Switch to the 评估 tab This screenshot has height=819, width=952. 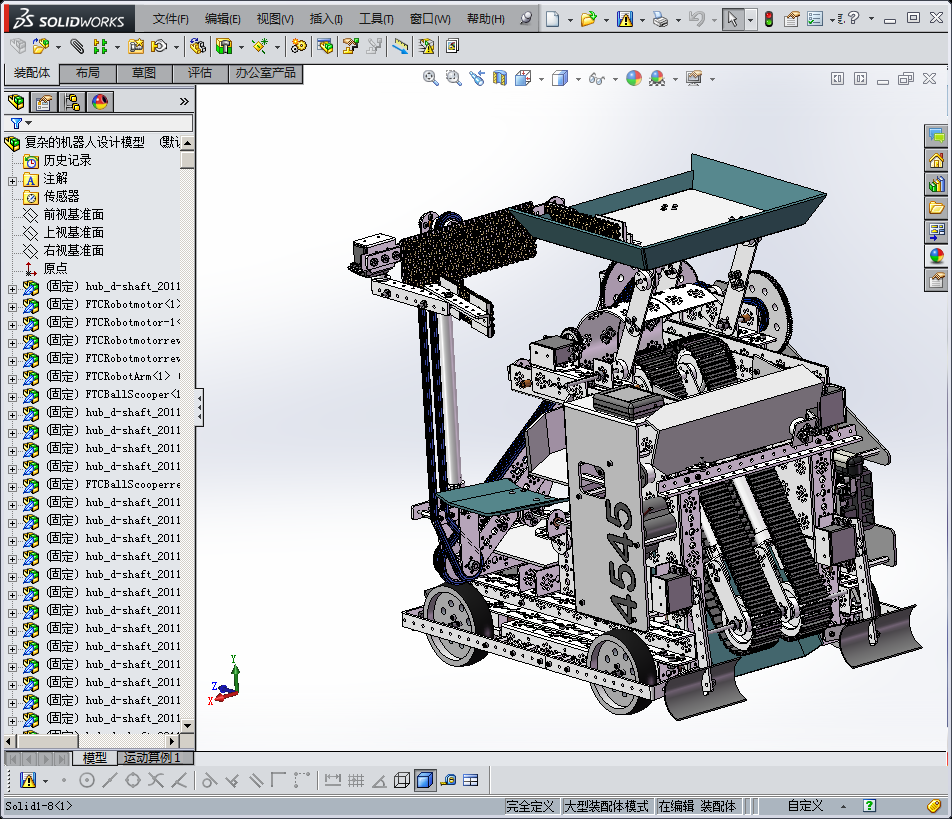200,73
